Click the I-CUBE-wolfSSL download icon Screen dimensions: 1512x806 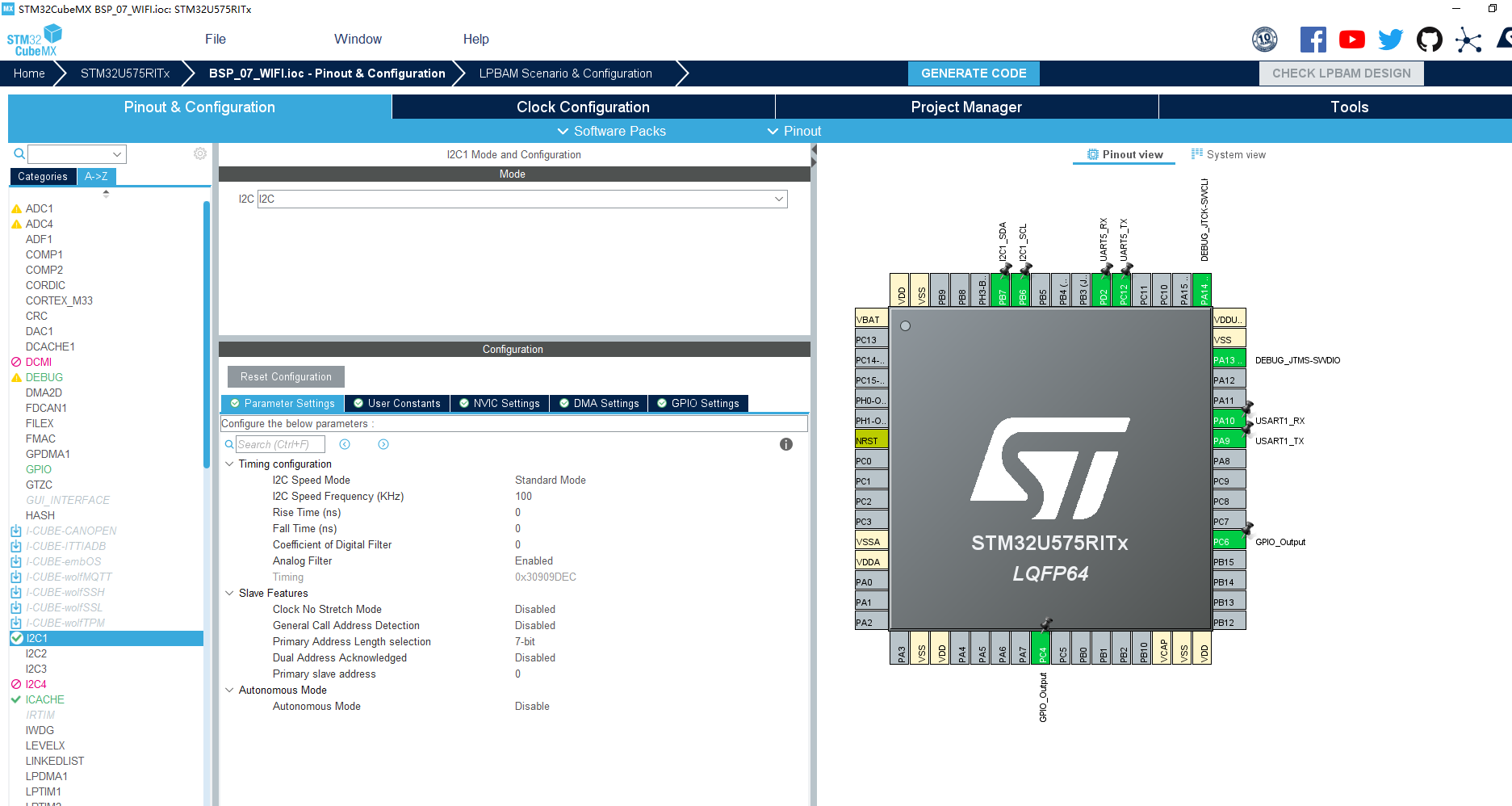(15, 607)
